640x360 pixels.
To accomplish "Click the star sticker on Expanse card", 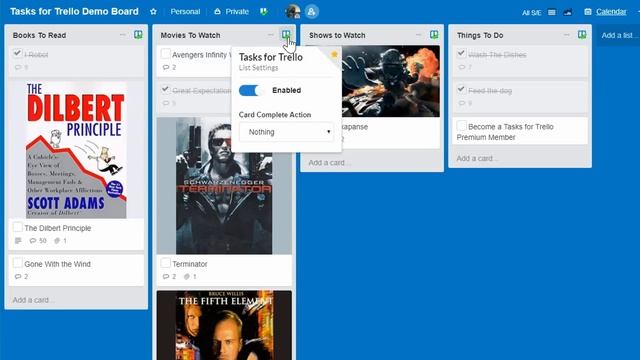I will click(334, 54).
